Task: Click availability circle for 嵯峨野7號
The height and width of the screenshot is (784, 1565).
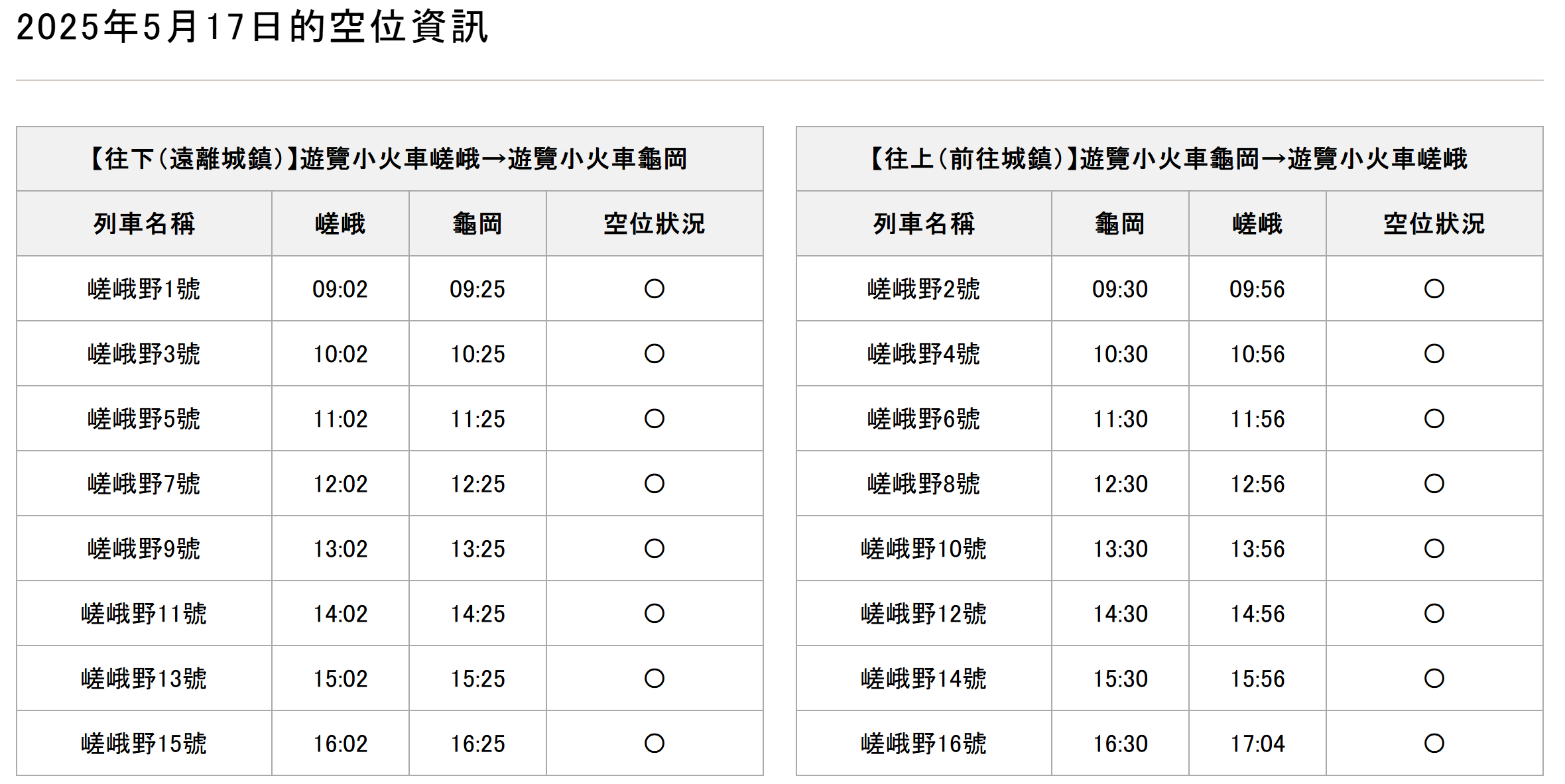Action: pyautogui.click(x=654, y=484)
